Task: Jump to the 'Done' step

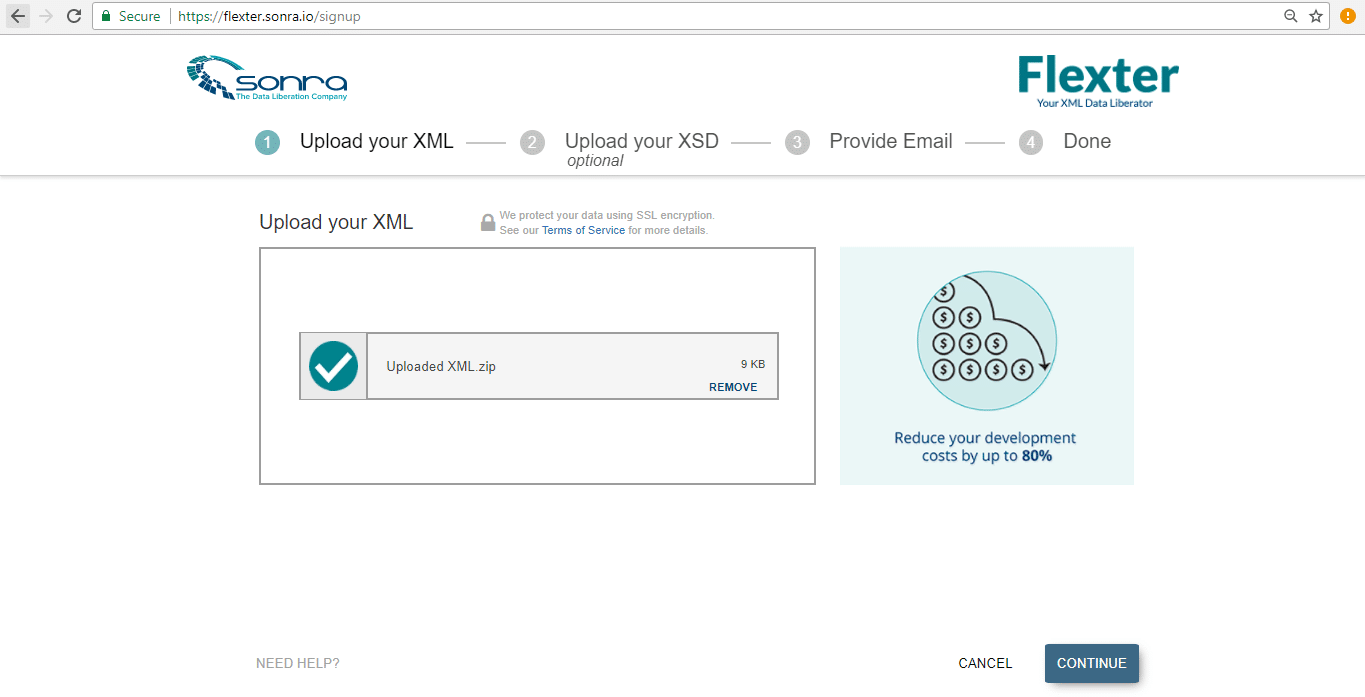Action: pos(1087,141)
